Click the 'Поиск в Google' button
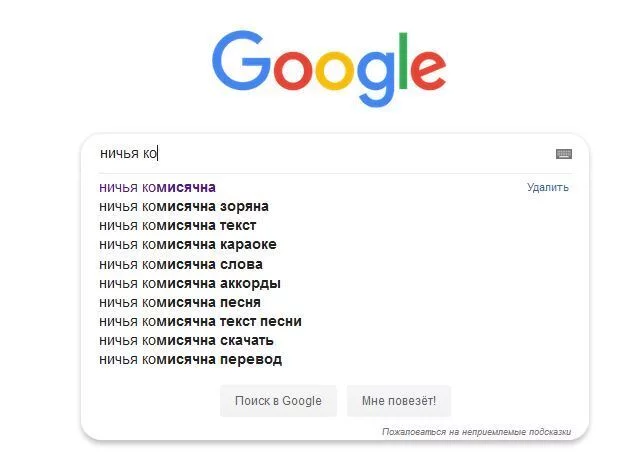639x467 pixels. coord(278,401)
